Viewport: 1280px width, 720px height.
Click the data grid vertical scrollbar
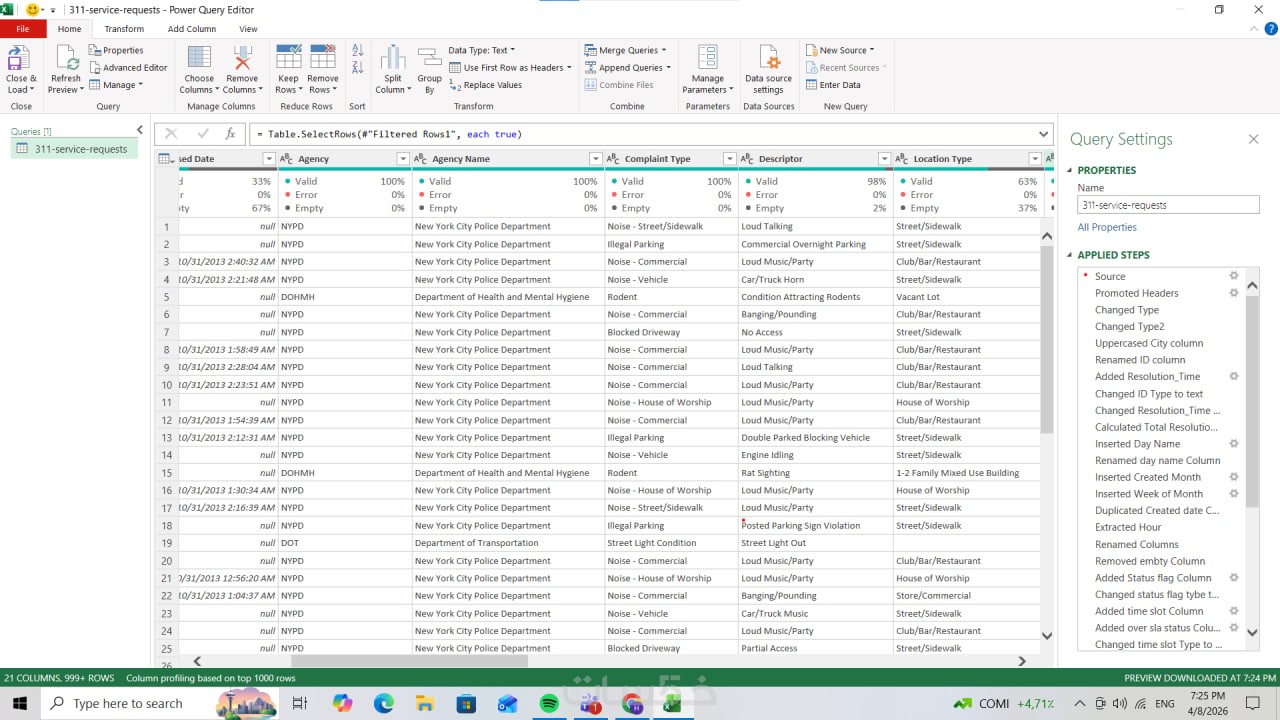[x=1047, y=340]
